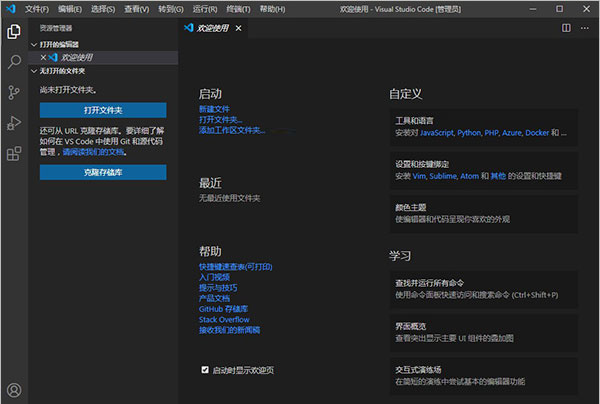Click the 其他 keymaps link
Screen dimensions: 600x404
point(498,176)
